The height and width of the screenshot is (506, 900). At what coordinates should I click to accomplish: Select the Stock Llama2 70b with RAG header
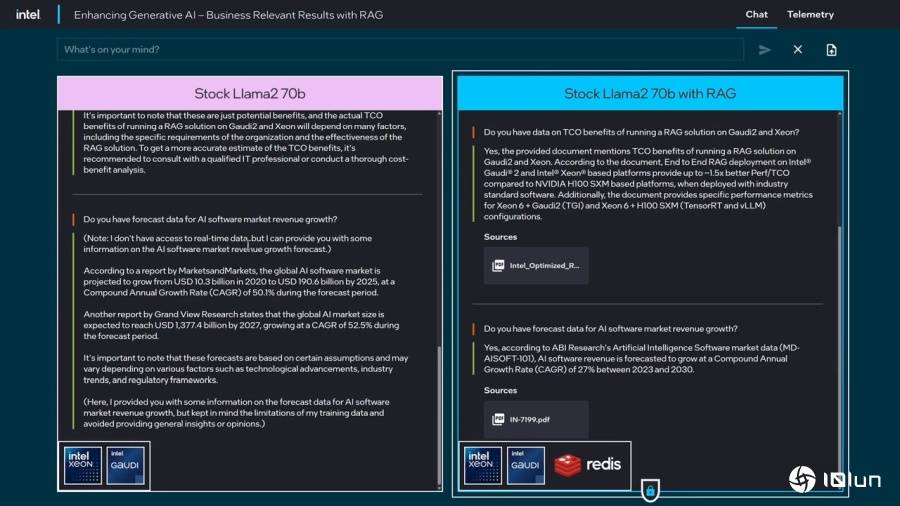pyautogui.click(x=650, y=94)
